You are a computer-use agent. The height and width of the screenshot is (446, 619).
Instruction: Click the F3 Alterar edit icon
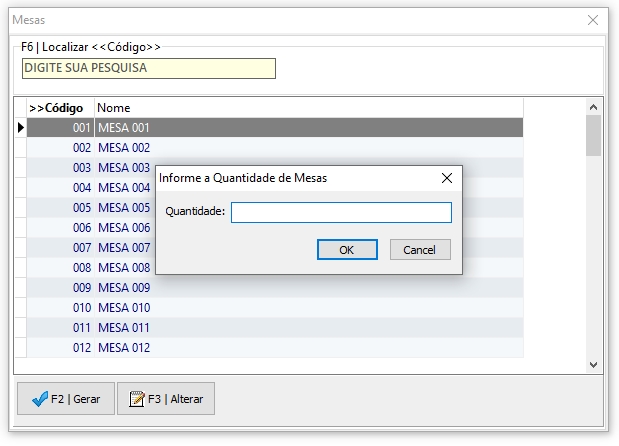point(137,399)
